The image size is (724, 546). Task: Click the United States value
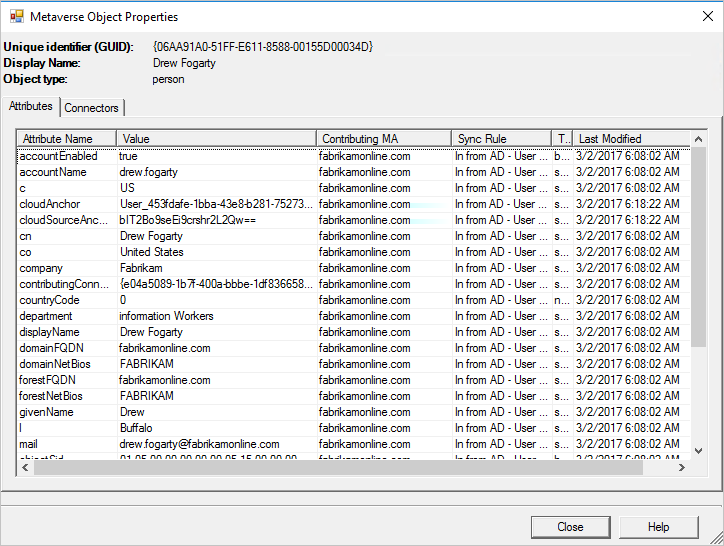click(151, 252)
